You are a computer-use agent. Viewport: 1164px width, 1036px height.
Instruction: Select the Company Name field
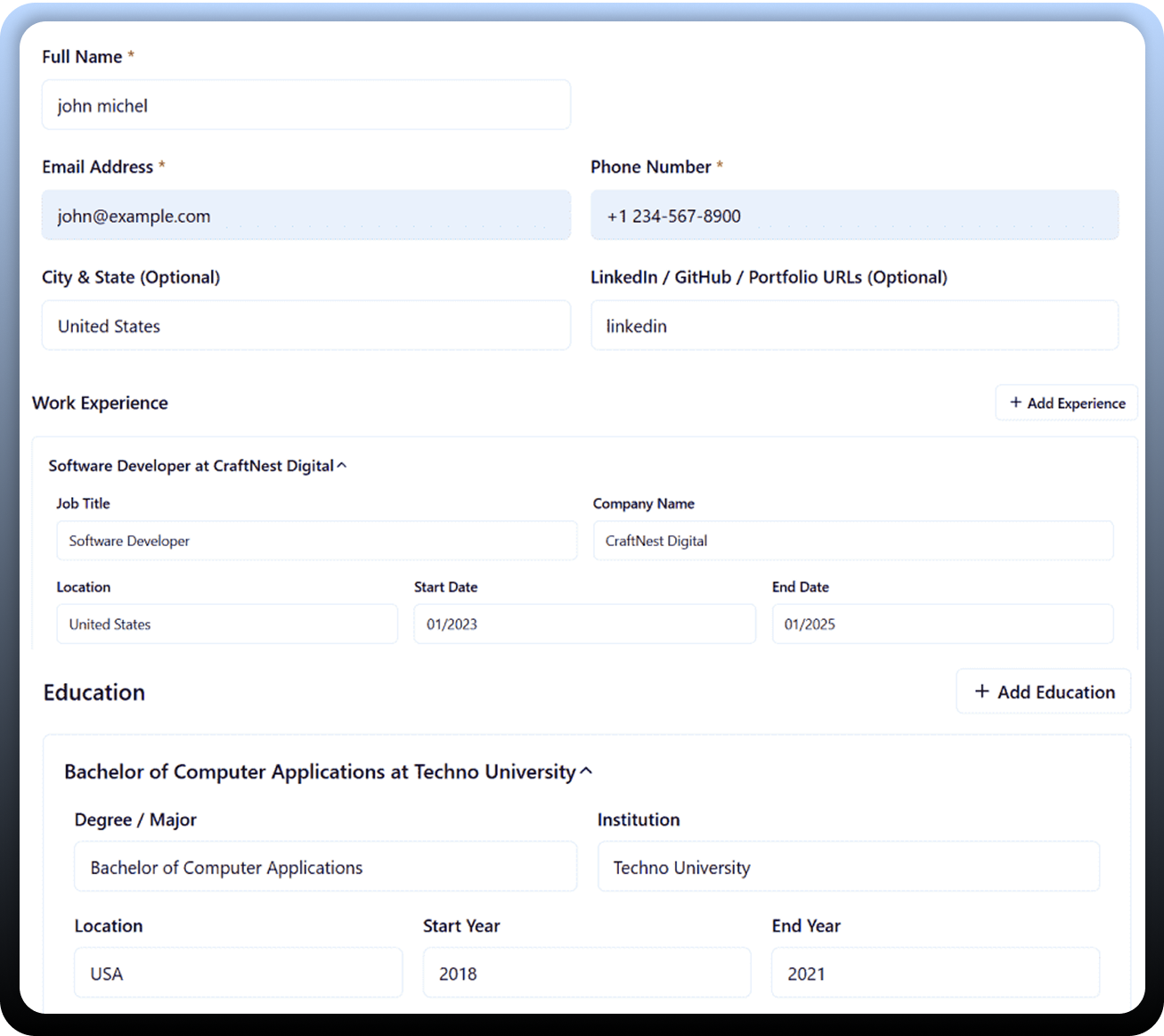[852, 541]
